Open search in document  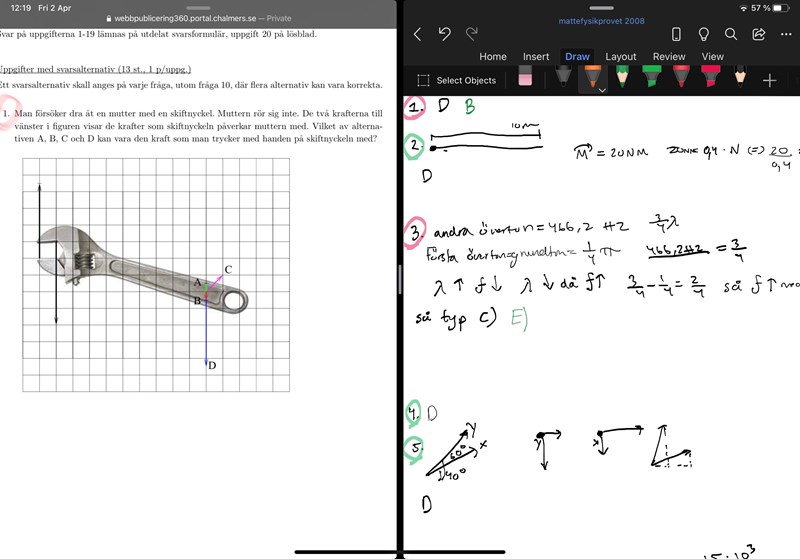tap(731, 34)
